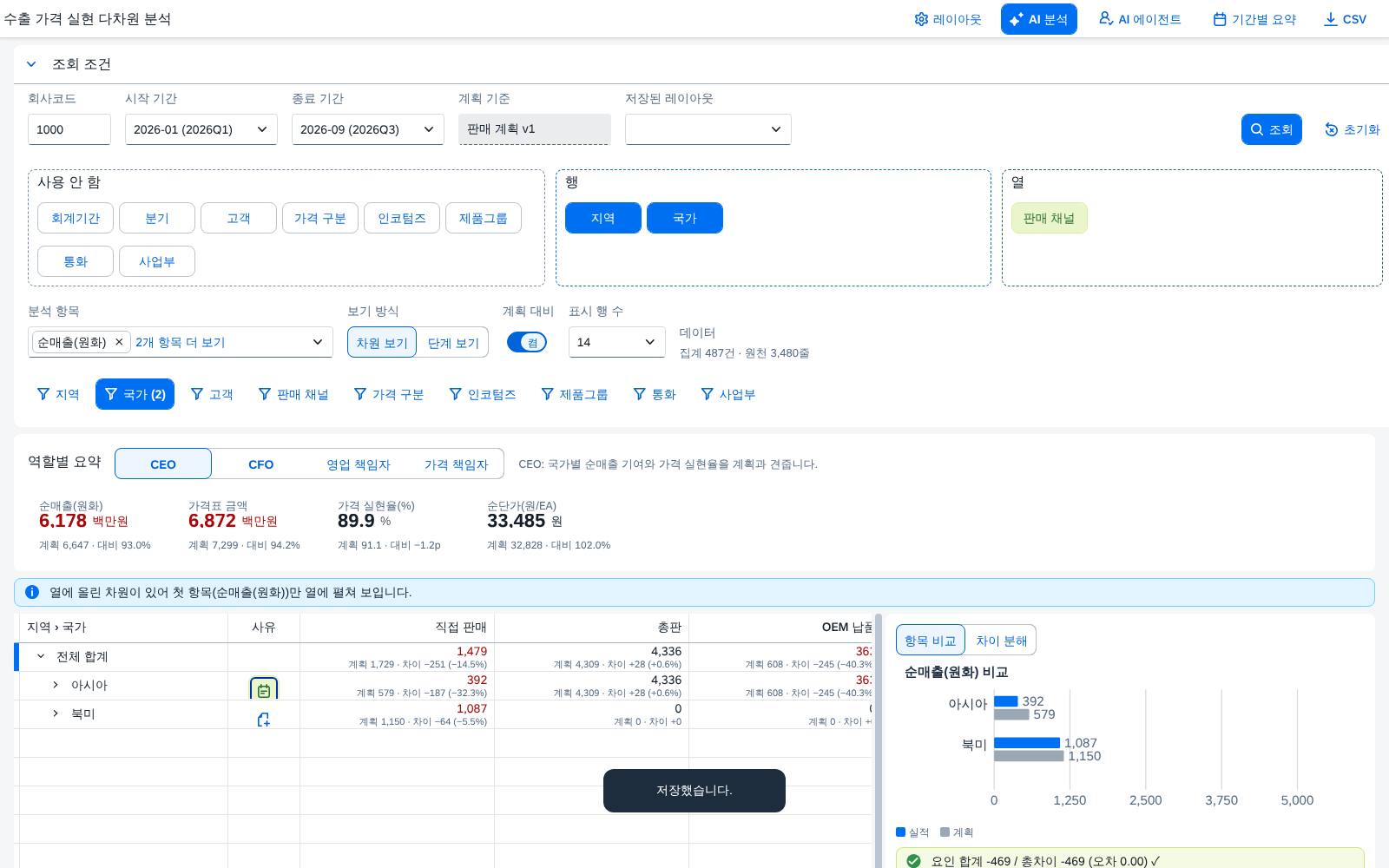Toggle the 국가 row dimension chip
Image resolution: width=1389 pixels, height=868 pixels.
[x=685, y=218]
